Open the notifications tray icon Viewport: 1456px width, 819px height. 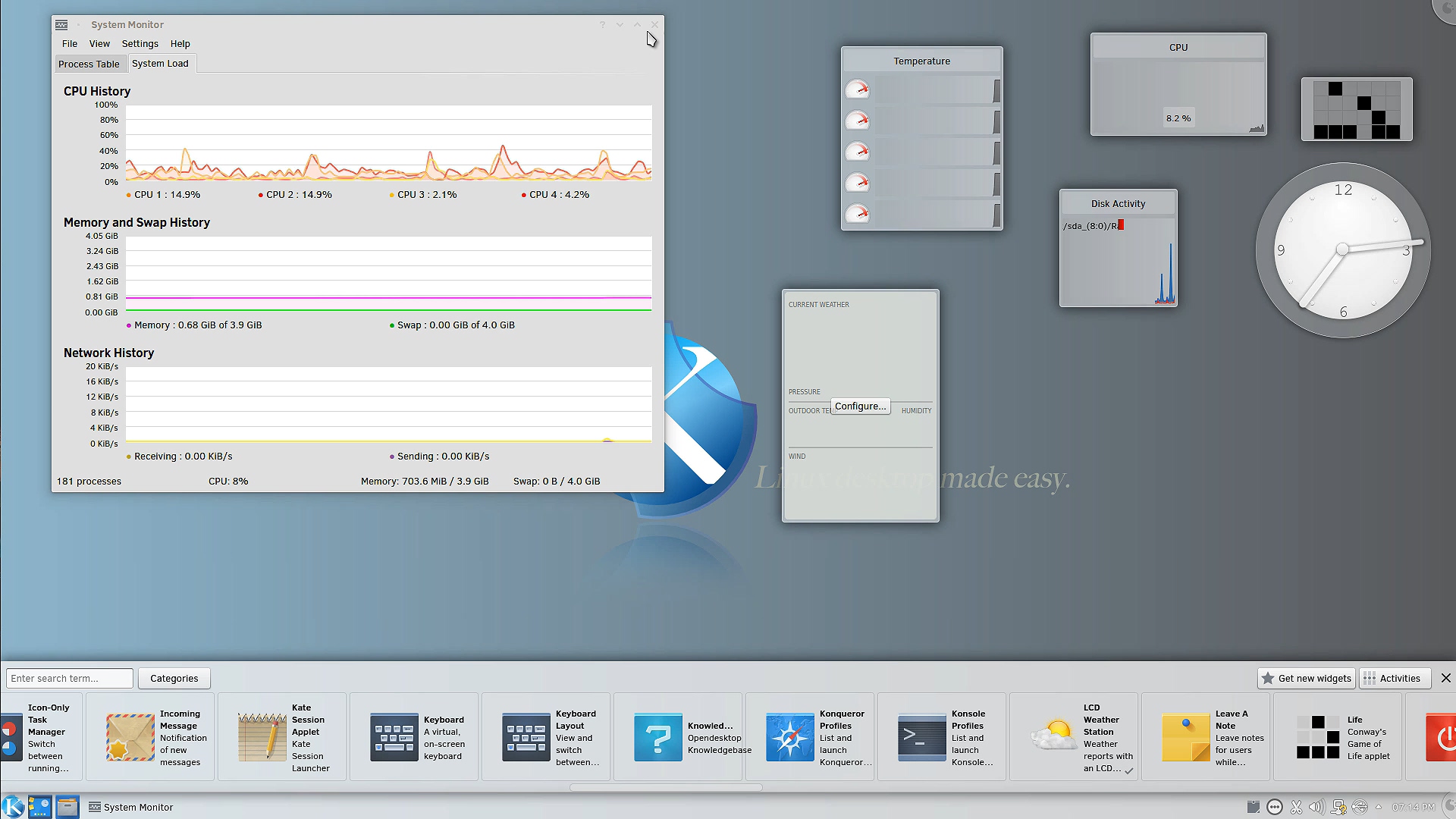pos(1275,807)
